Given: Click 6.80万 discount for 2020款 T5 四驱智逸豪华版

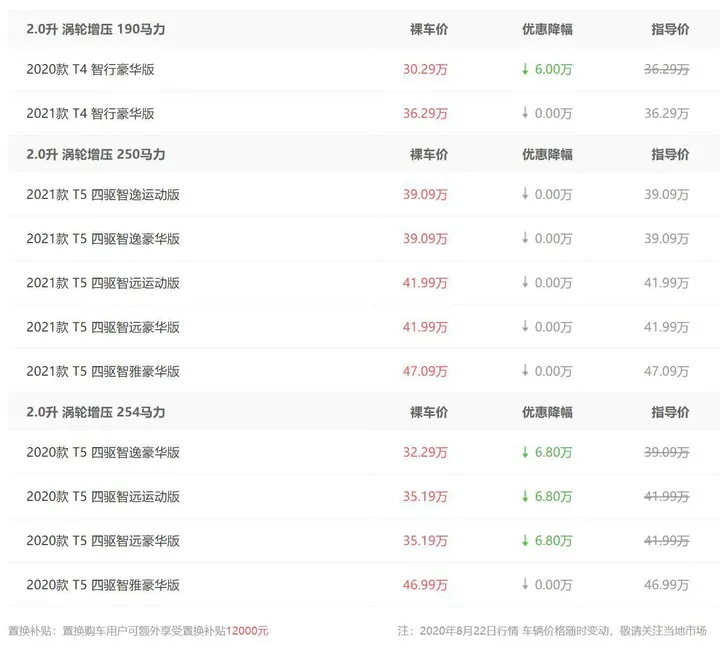Looking at the screenshot, I should tap(553, 452).
